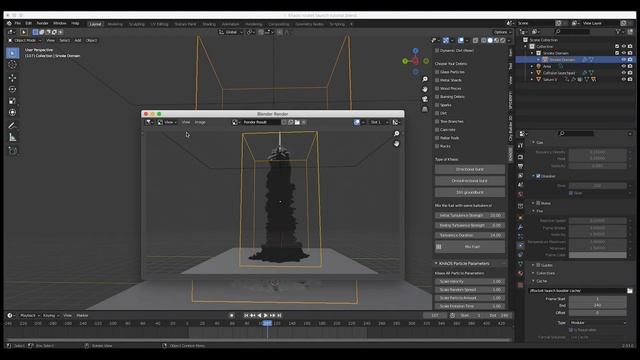Click the Directional burst button
The height and width of the screenshot is (360, 640).
tap(470, 169)
